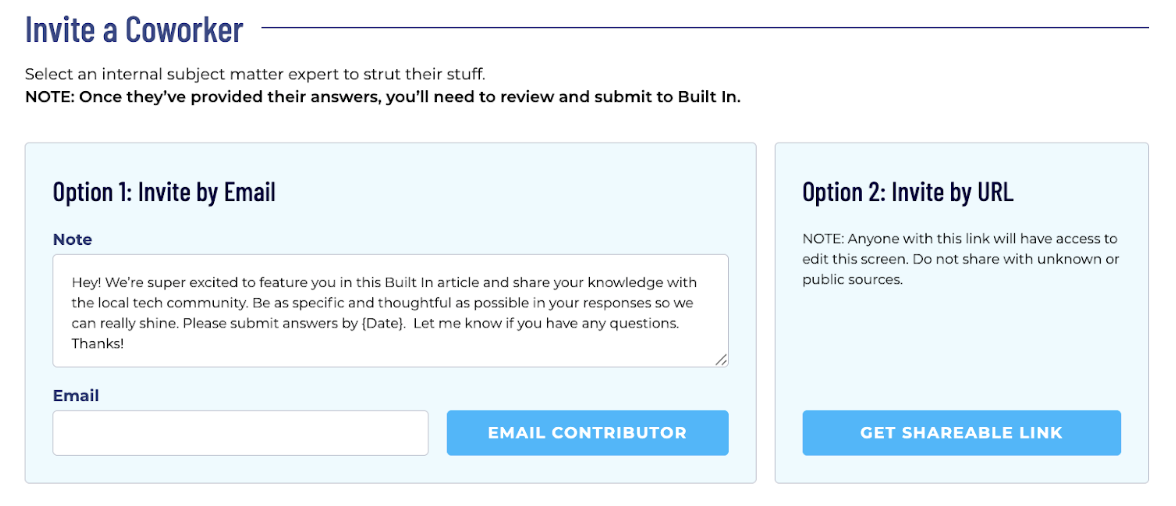Click the Note textarea resize handle

721,360
